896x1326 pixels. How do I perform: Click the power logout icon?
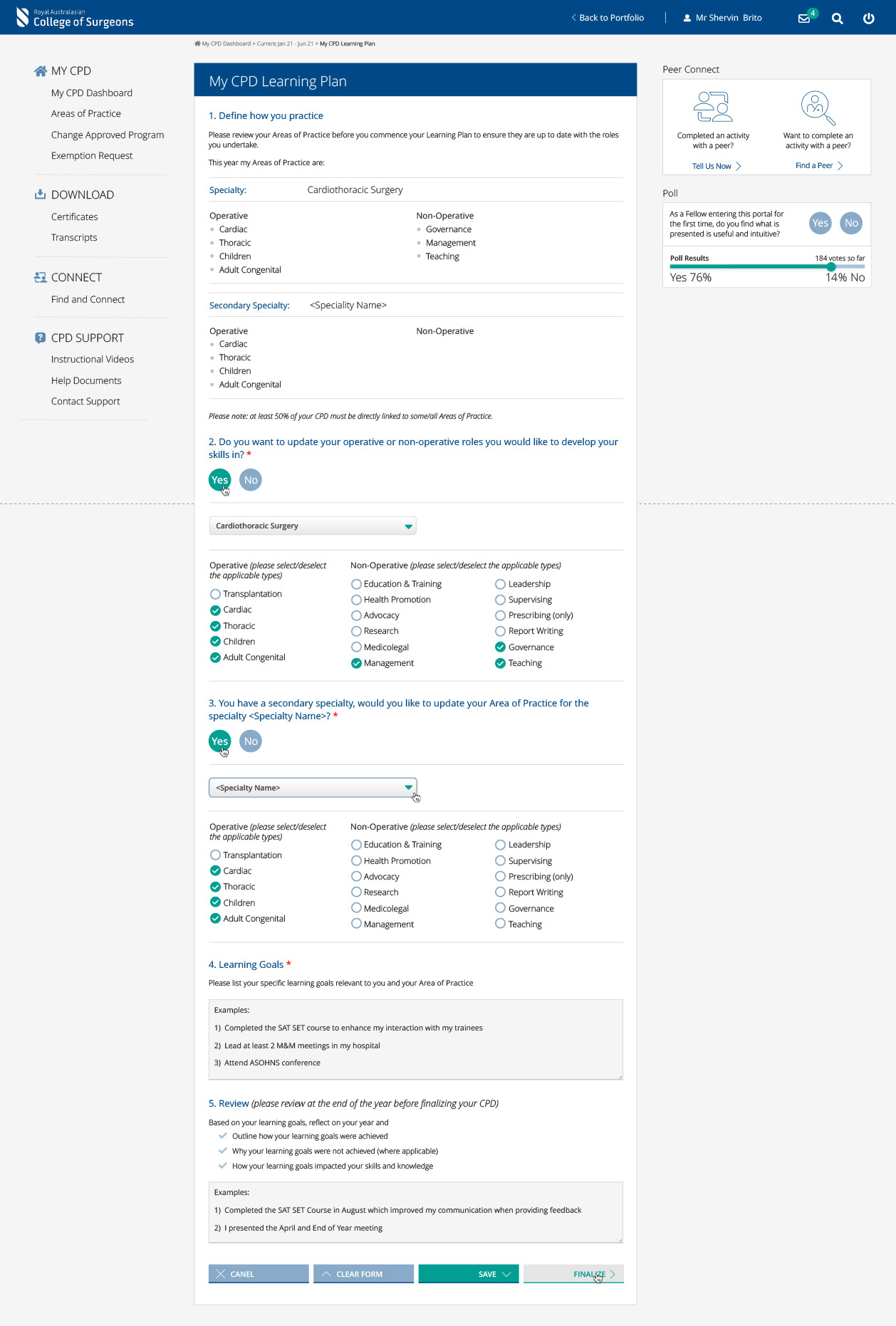869,19
